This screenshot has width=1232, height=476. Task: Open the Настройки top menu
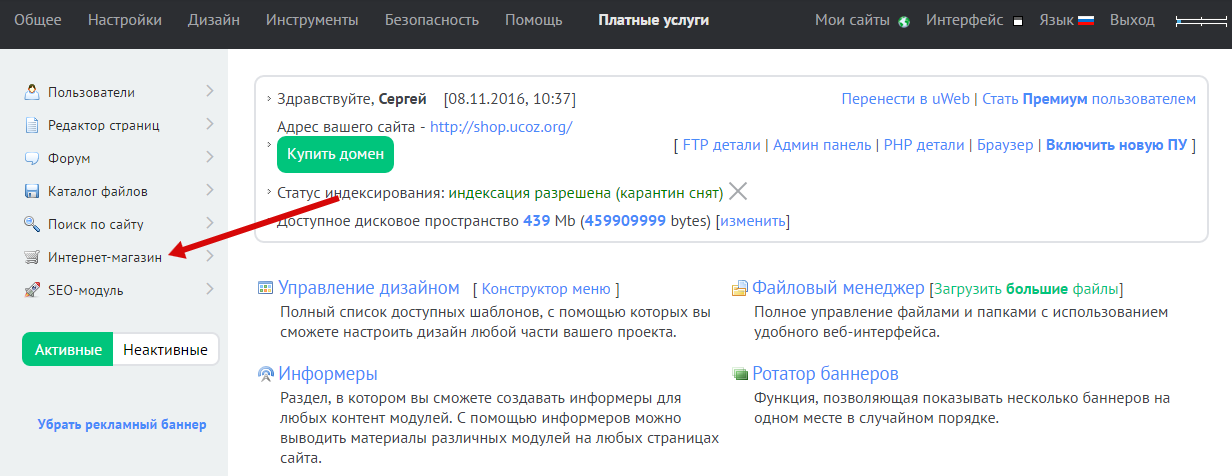(x=125, y=20)
